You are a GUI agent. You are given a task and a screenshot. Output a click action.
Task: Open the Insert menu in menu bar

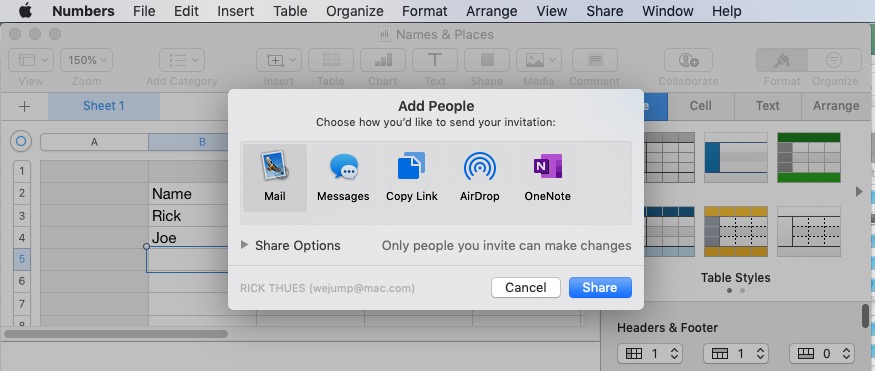(236, 11)
